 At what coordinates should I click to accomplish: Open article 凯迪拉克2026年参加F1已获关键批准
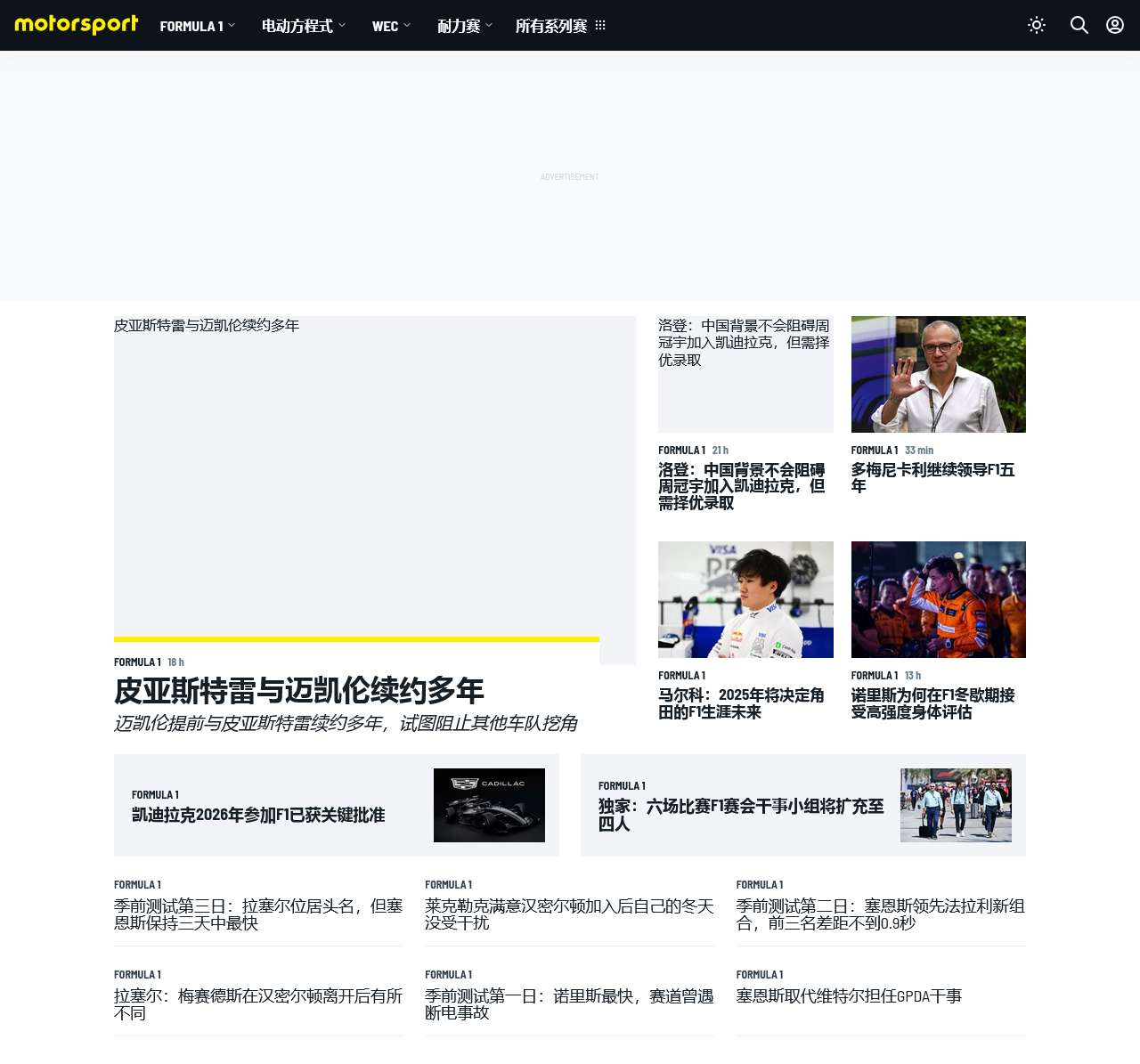pos(258,815)
